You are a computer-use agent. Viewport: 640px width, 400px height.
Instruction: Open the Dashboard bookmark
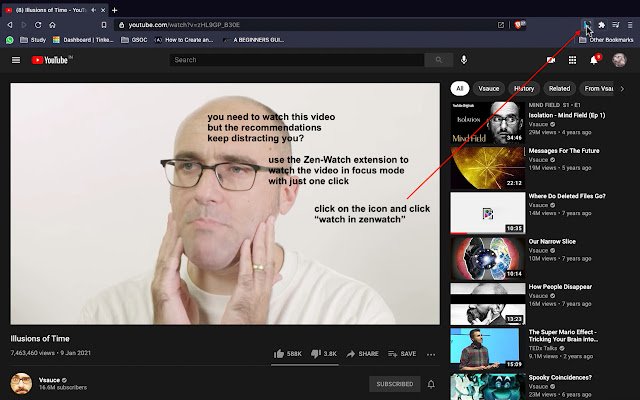(x=83, y=40)
